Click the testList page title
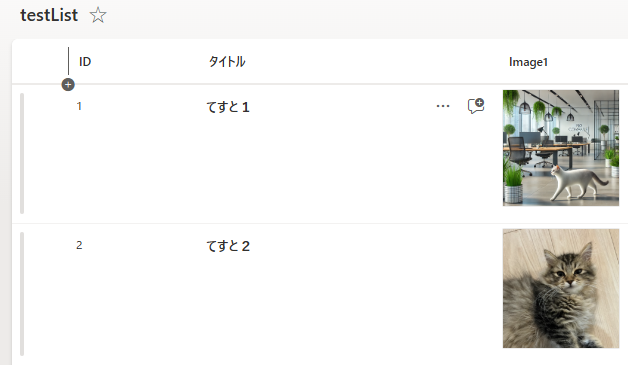The height and width of the screenshot is (365, 628). tap(49, 15)
